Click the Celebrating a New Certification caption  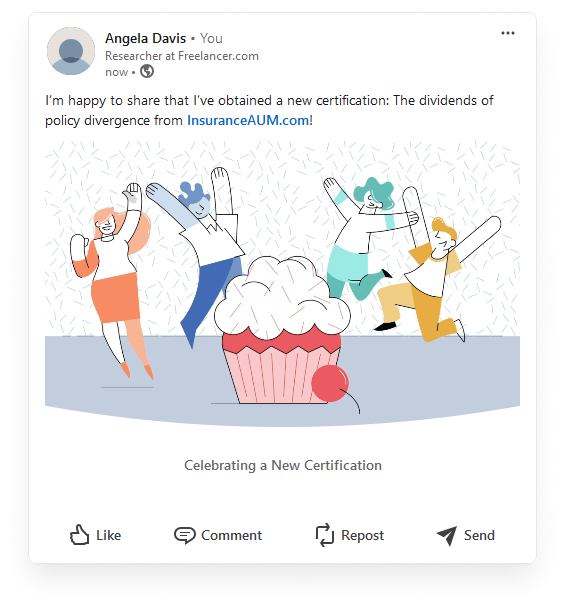coord(283,465)
